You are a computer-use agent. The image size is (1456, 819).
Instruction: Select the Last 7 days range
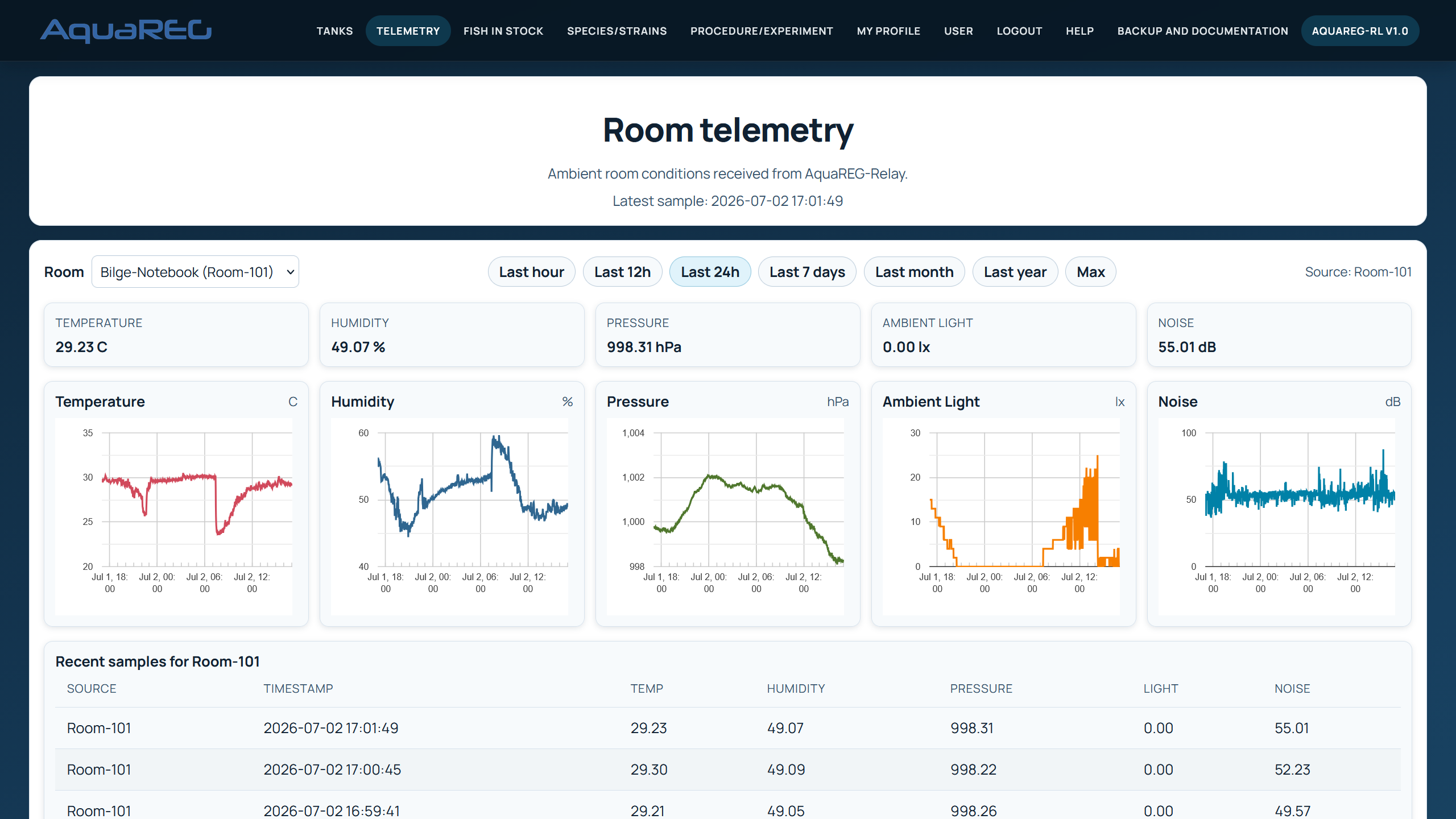coord(807,272)
